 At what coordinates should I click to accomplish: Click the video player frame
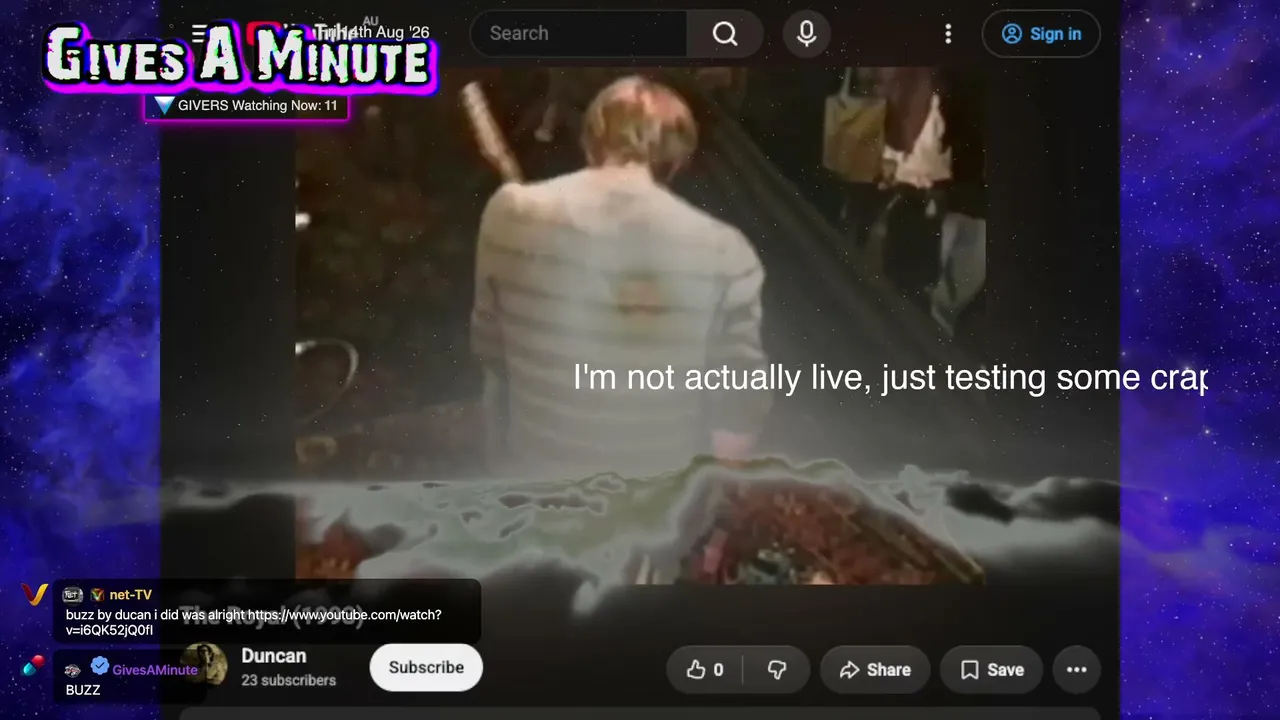(640, 325)
